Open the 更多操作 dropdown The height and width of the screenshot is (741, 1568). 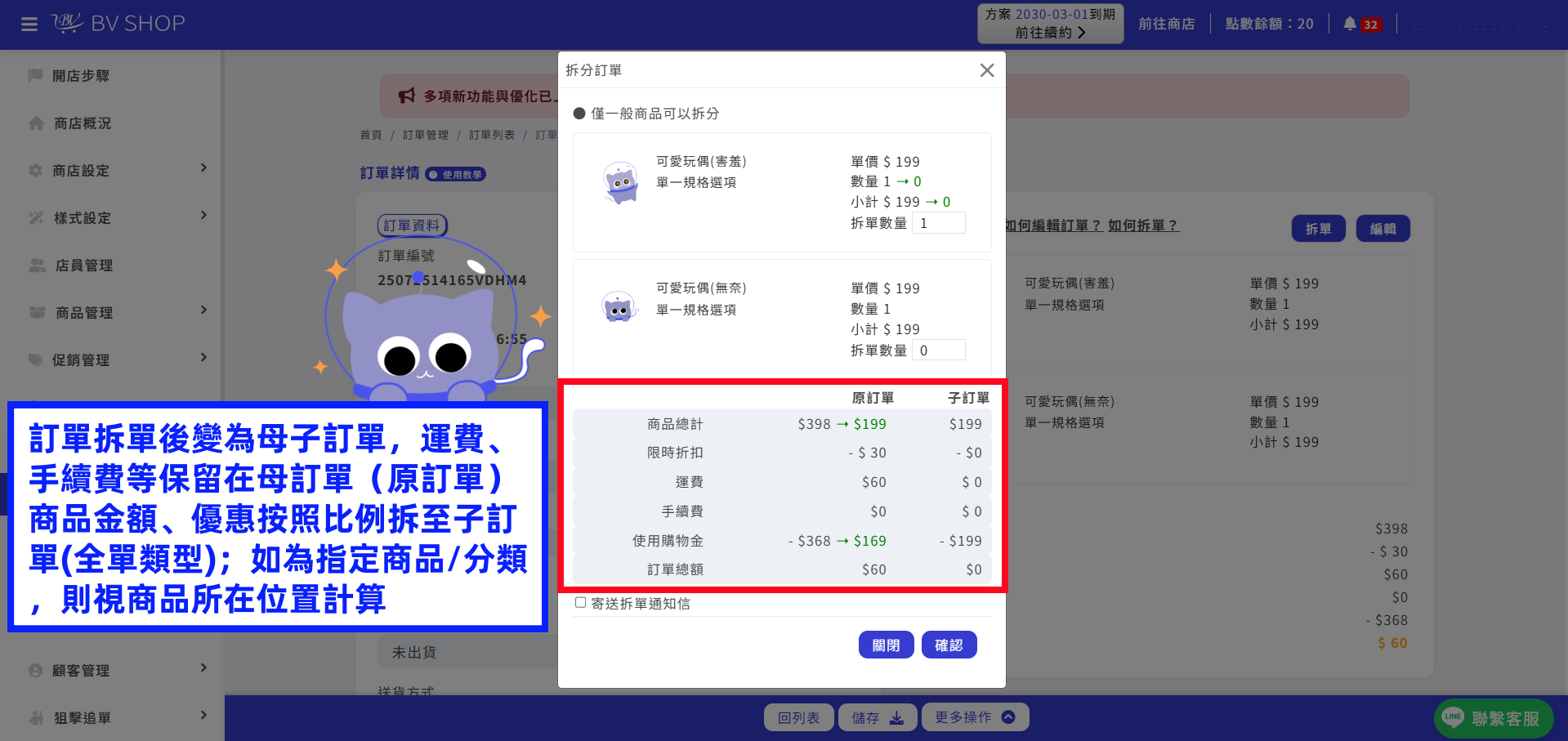pyautogui.click(x=975, y=717)
